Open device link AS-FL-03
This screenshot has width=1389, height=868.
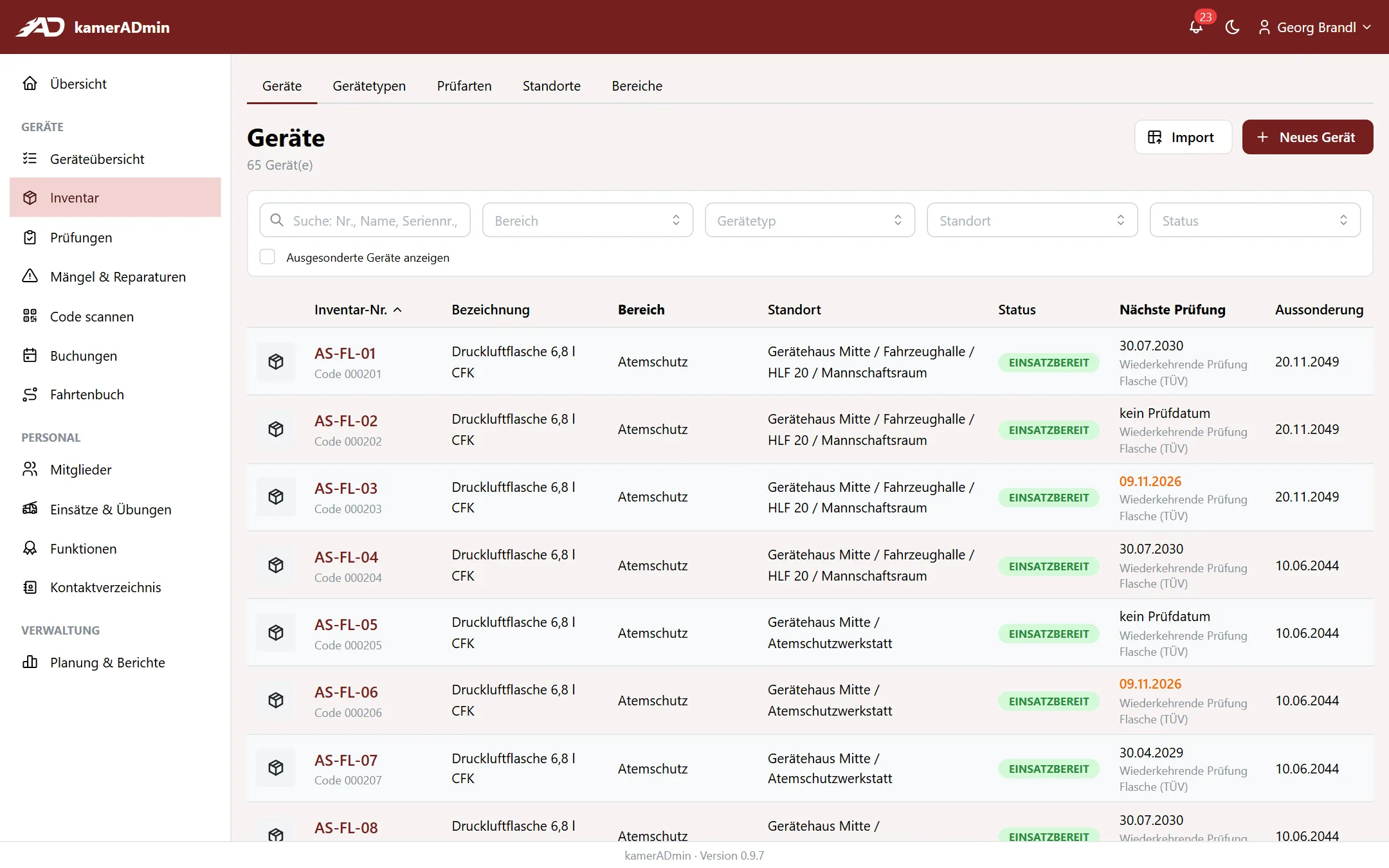coord(346,489)
